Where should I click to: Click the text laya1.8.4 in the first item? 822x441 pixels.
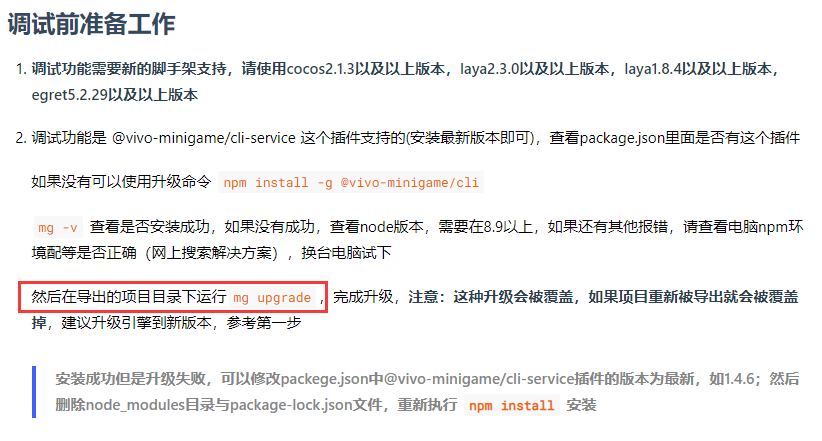tap(653, 69)
